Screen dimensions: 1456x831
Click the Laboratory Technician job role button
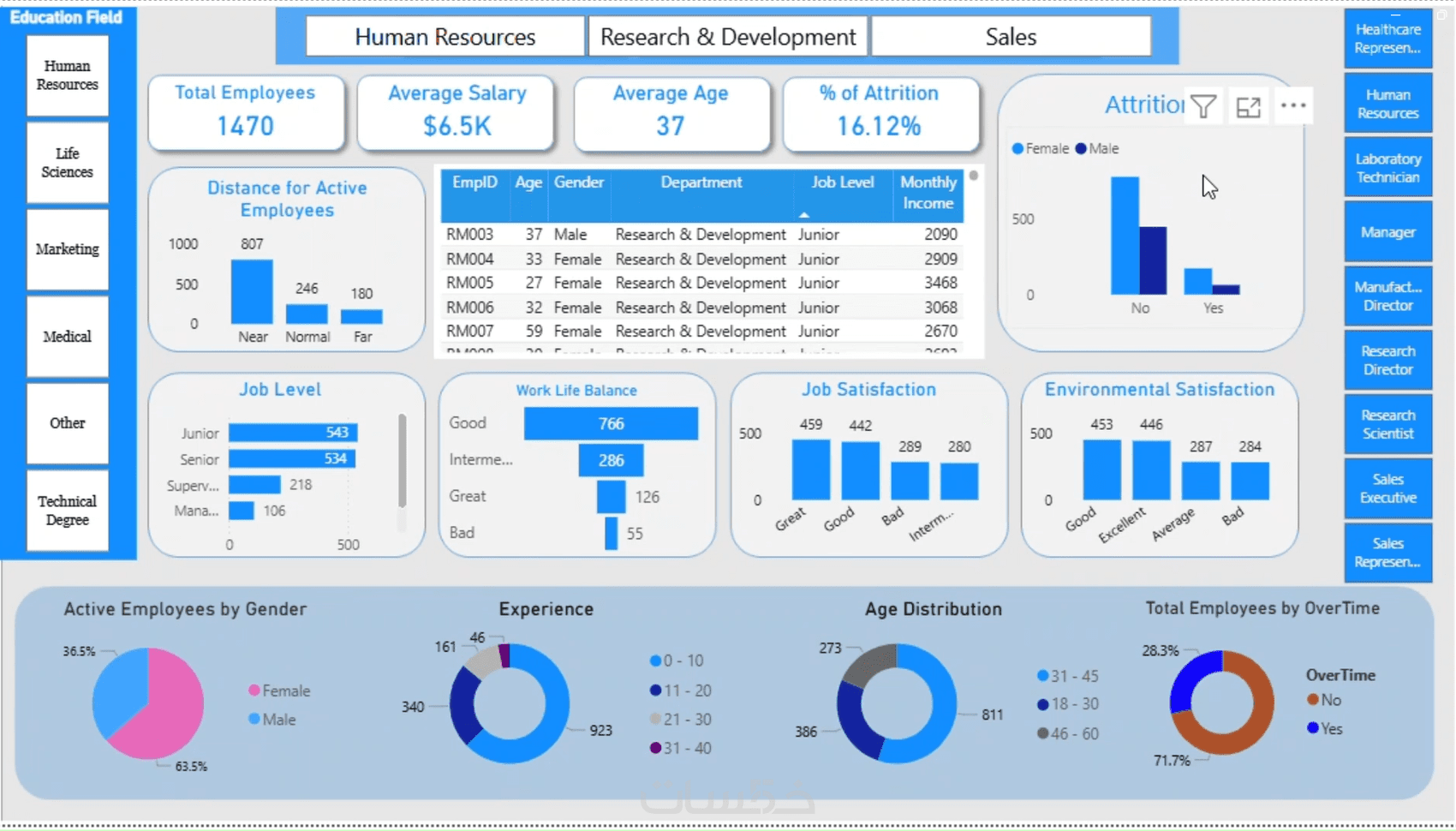tap(1388, 168)
